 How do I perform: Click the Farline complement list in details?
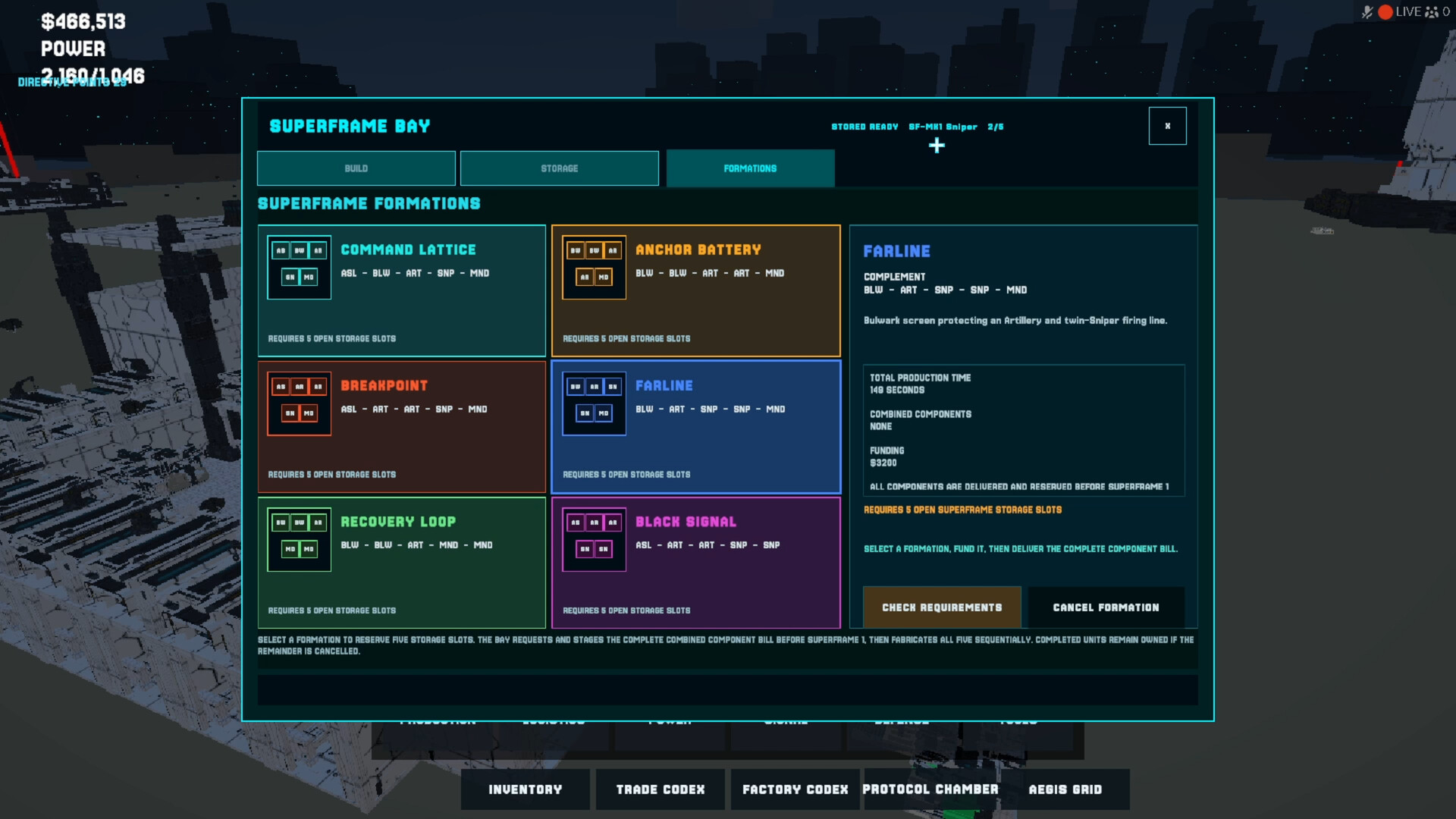pyautogui.click(x=945, y=290)
